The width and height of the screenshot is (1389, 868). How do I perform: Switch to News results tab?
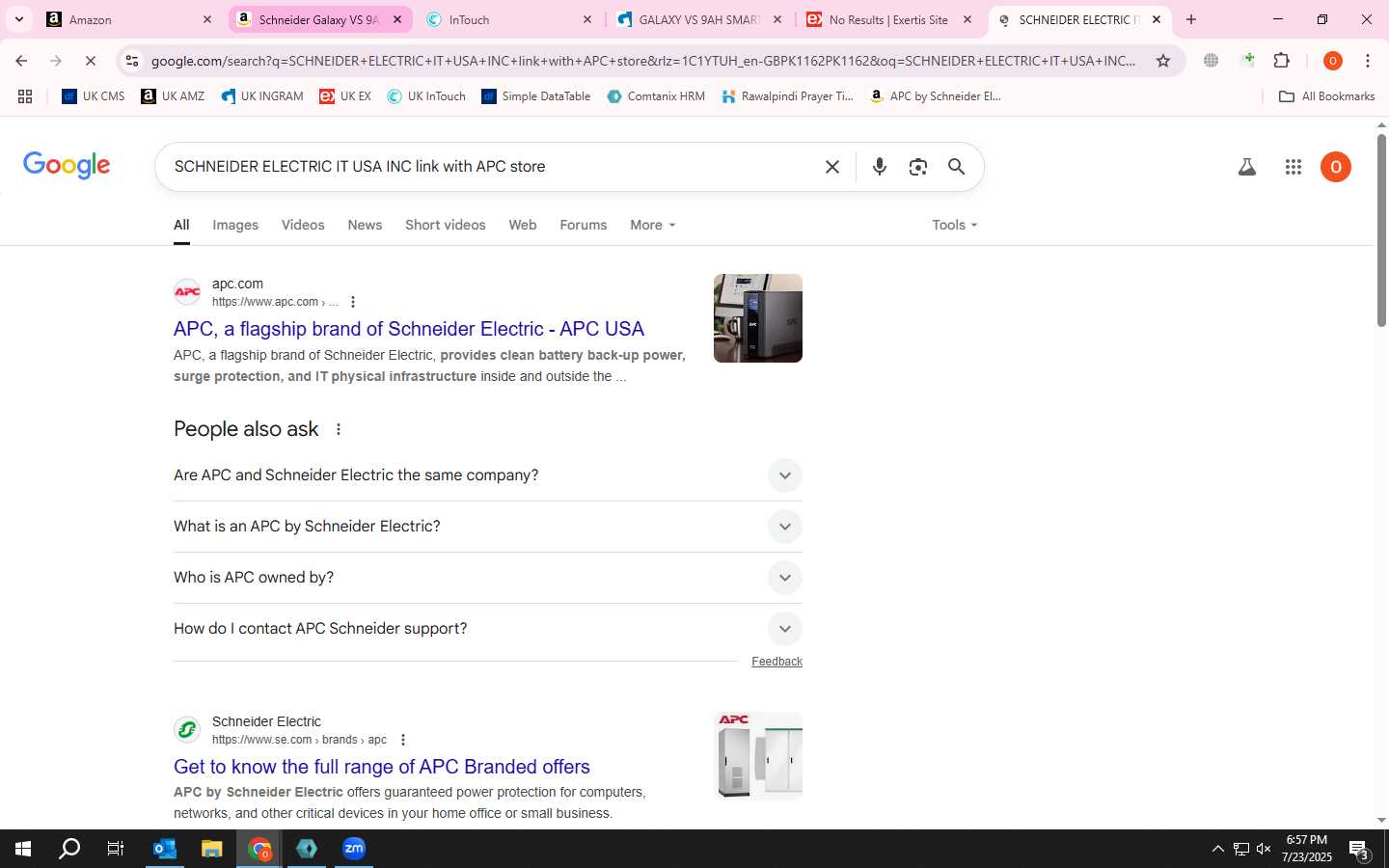tap(365, 225)
